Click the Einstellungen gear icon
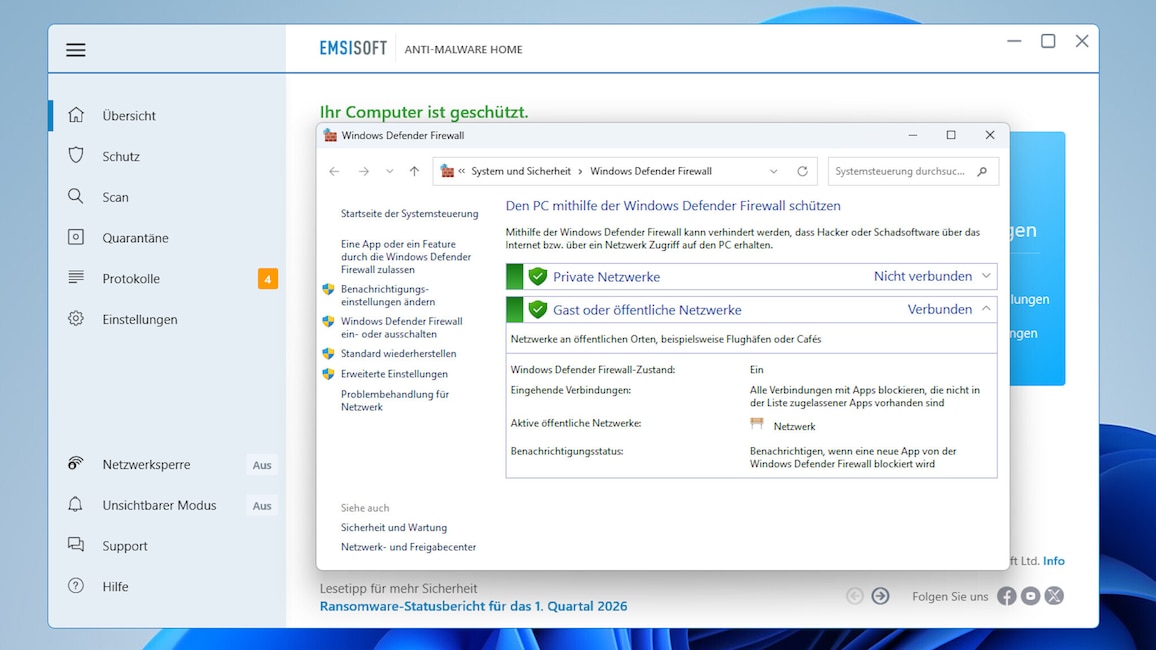 click(75, 318)
